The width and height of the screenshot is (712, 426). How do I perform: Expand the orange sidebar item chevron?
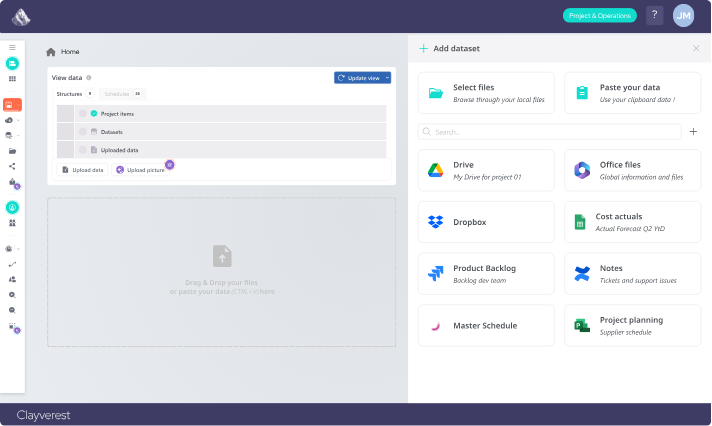(x=19, y=104)
